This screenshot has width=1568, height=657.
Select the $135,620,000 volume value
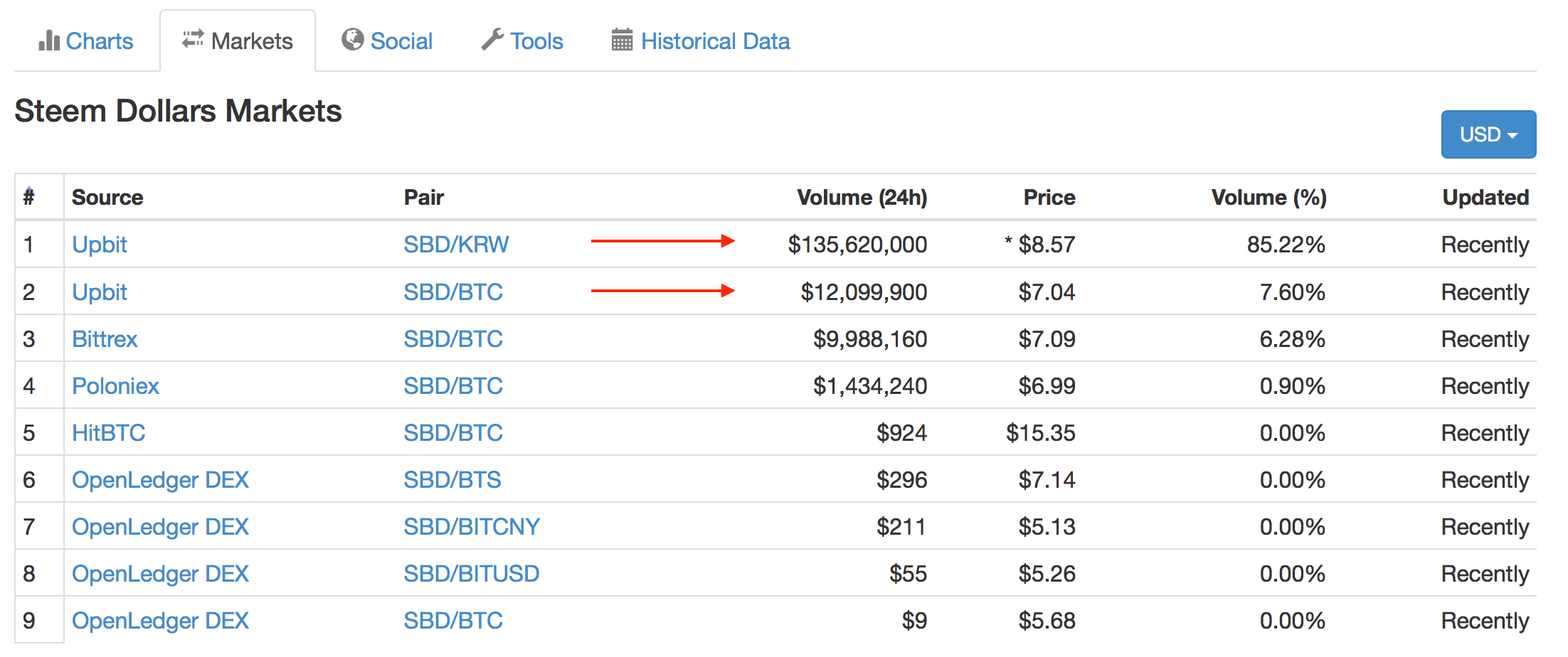pos(857,245)
